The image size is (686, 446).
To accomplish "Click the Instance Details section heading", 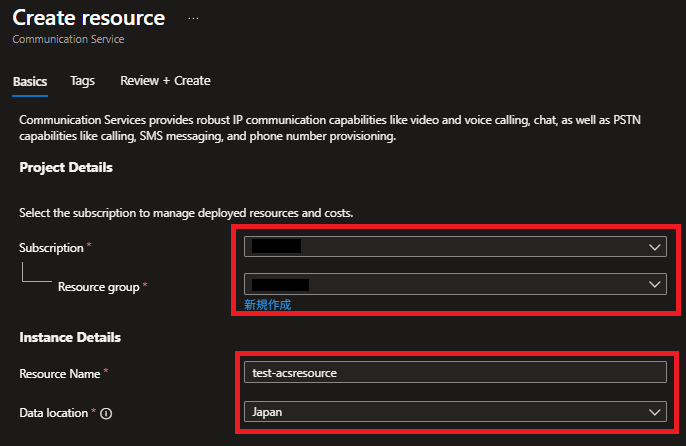I will tap(69, 338).
